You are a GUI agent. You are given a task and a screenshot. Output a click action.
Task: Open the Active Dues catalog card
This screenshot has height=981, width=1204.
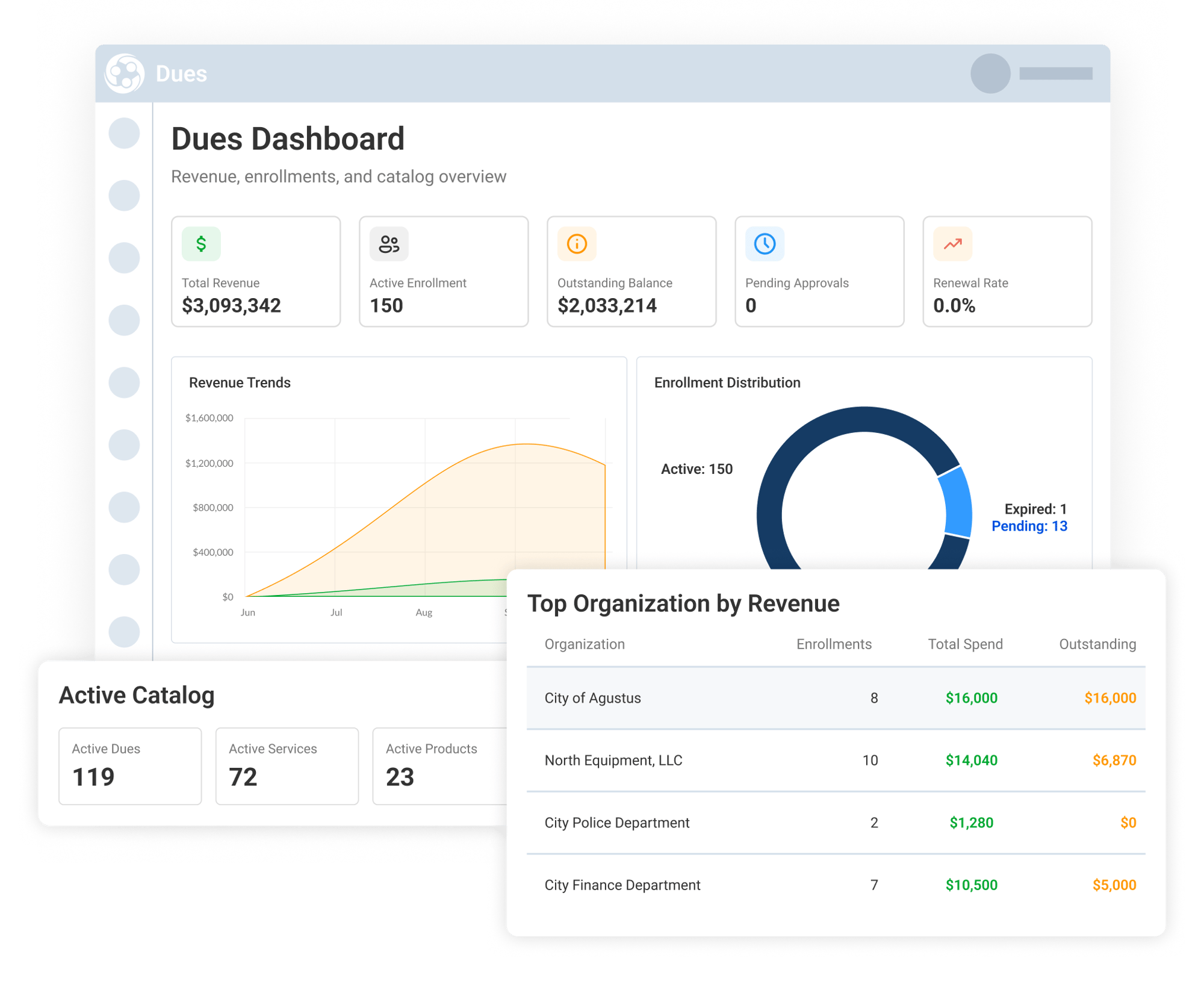point(130,766)
